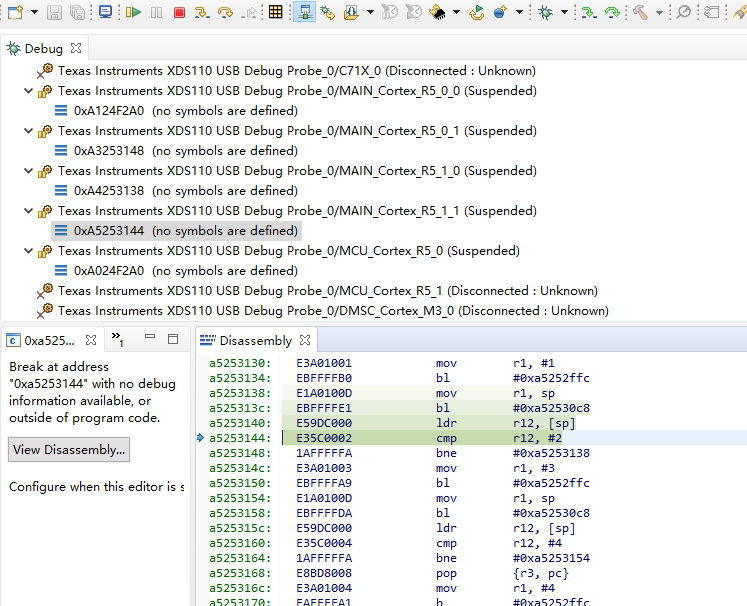Select stack frame 0xA4253138
Screen dimensions: 747x606
click(x=176, y=191)
